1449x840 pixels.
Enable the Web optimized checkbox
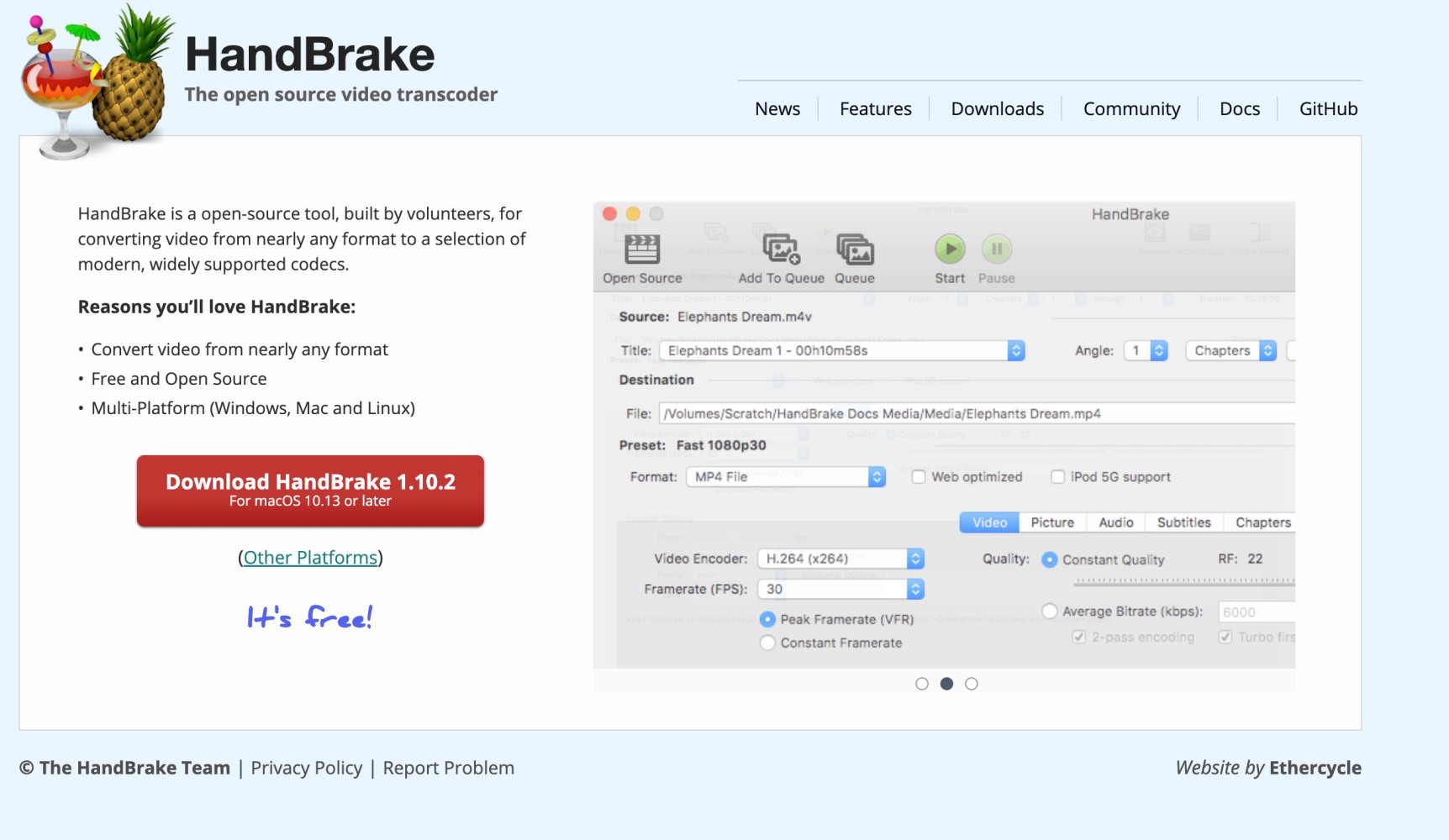point(918,476)
